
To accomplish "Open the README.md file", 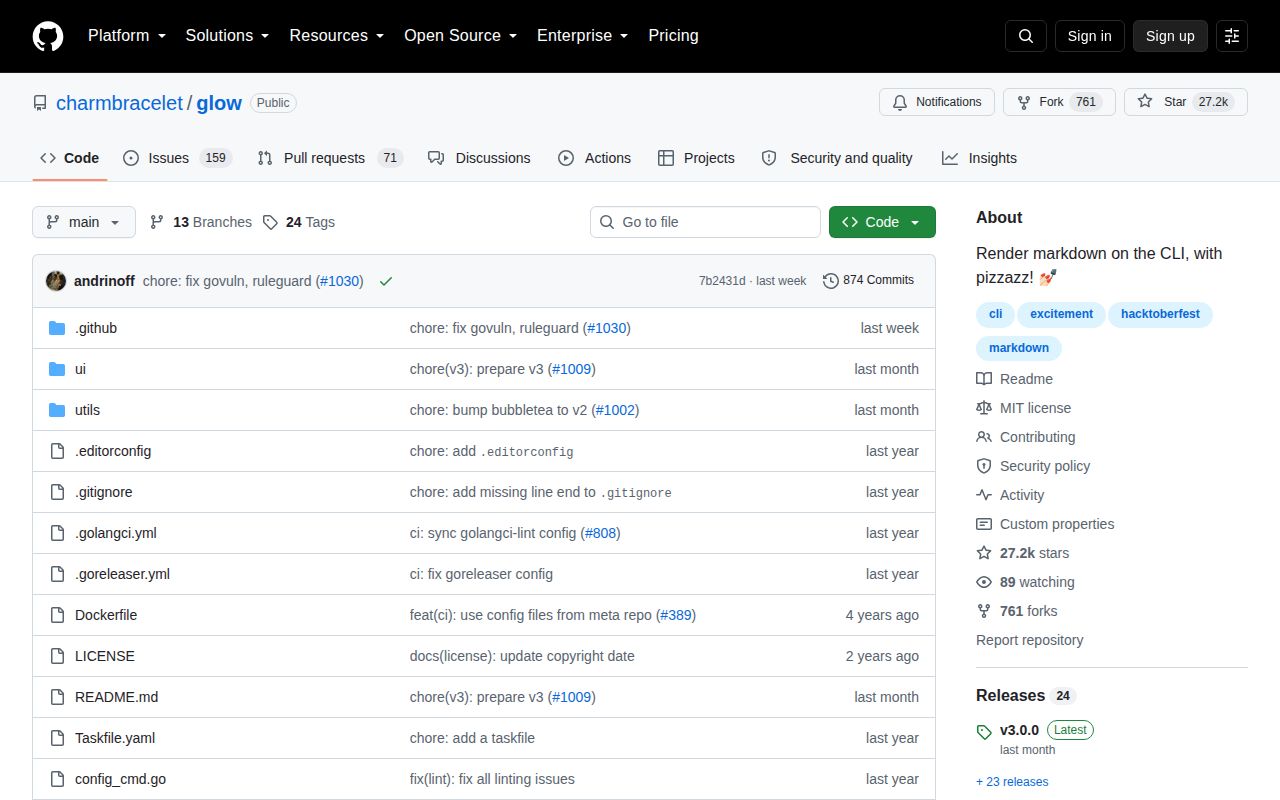I will pos(116,697).
